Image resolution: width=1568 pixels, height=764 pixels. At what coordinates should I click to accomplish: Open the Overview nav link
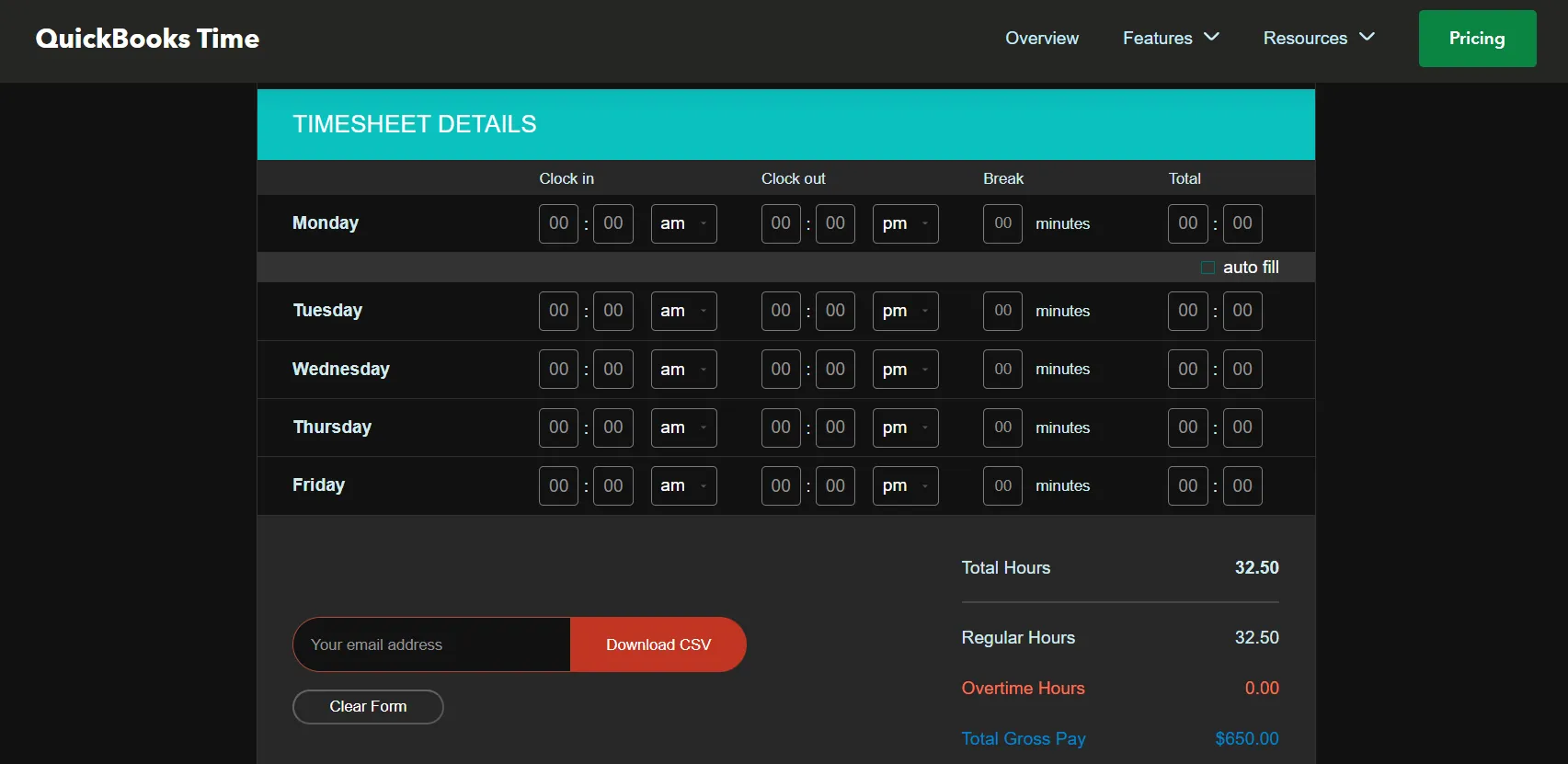pos(1042,39)
